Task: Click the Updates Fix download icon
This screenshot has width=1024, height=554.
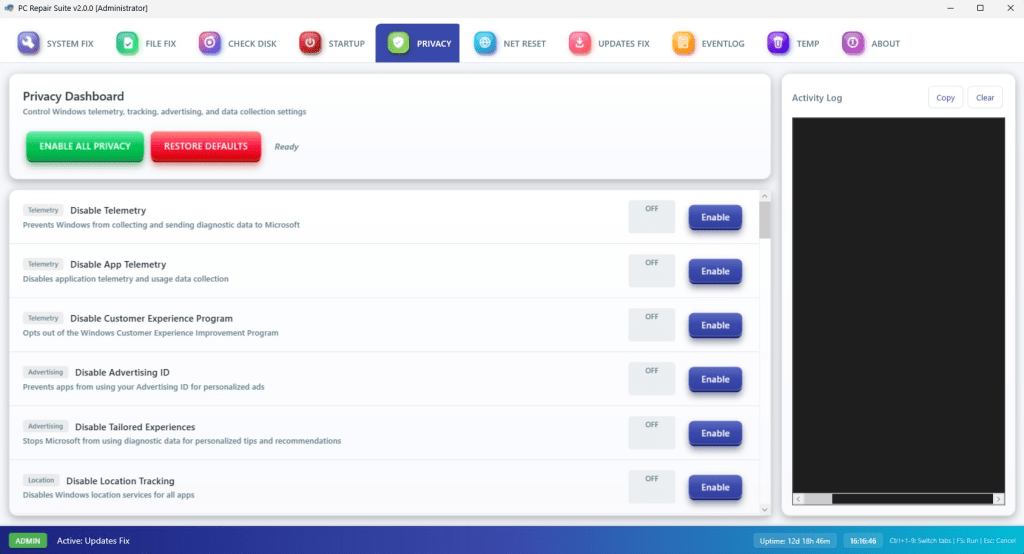Action: [x=580, y=43]
